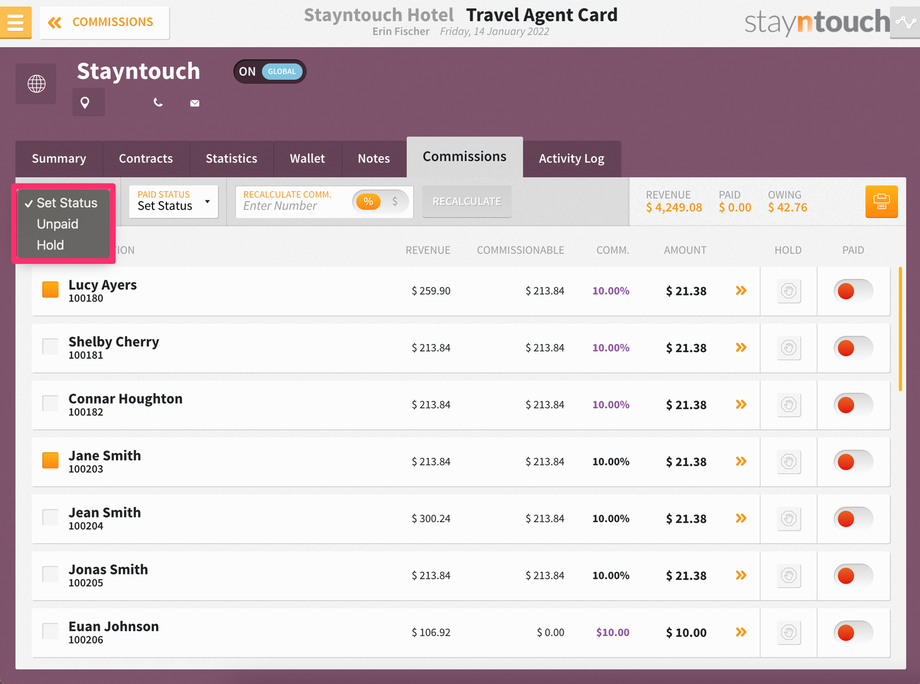This screenshot has width=920, height=684.
Task: Click hold icon for Shelby Cherry
Action: 789,348
